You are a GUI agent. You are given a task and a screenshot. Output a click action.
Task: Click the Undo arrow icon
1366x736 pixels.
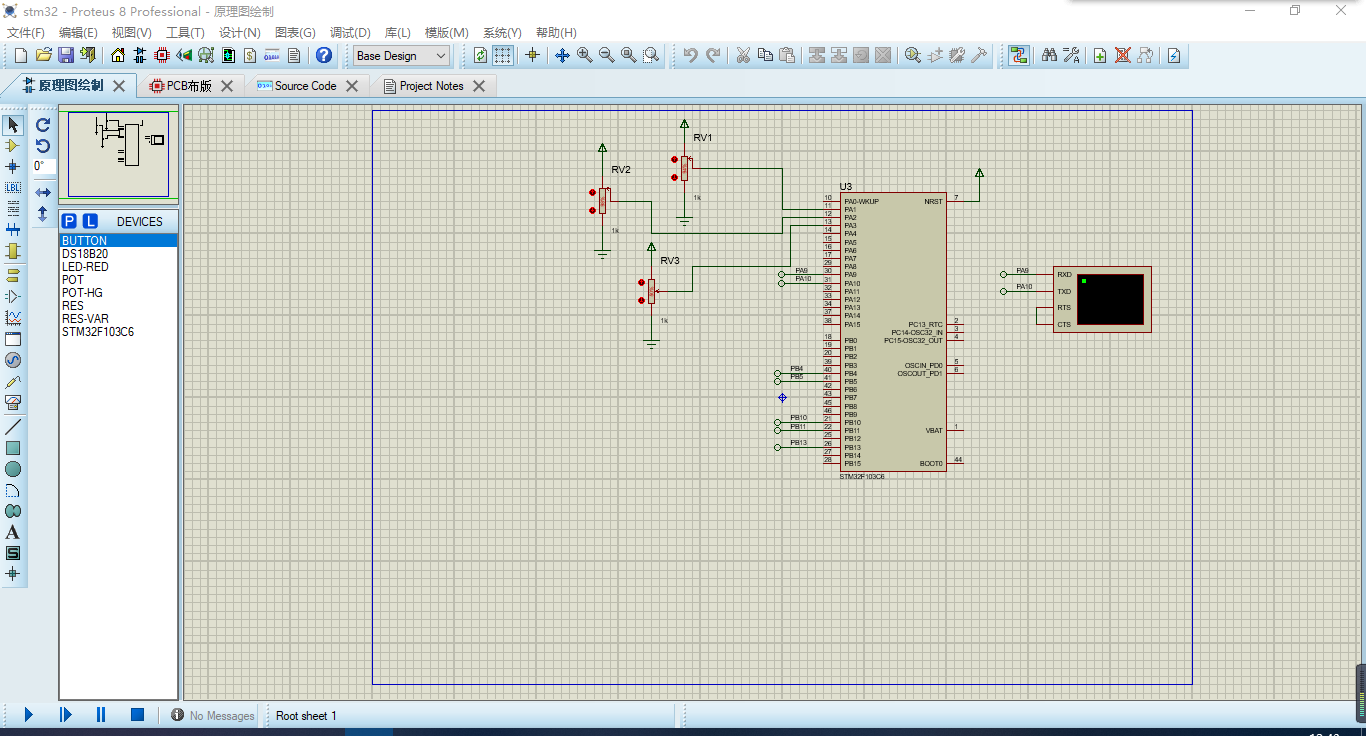point(690,55)
